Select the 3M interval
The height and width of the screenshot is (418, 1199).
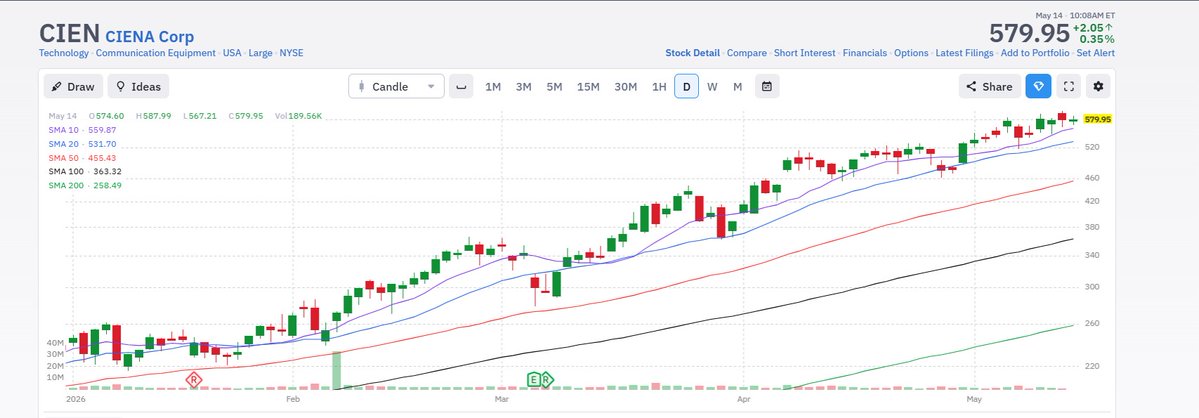524,86
